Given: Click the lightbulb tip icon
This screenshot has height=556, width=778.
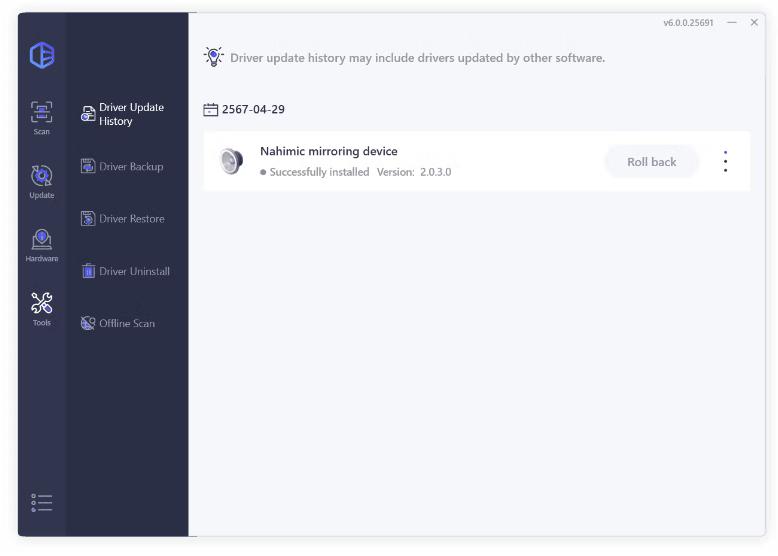Looking at the screenshot, I should [x=214, y=57].
